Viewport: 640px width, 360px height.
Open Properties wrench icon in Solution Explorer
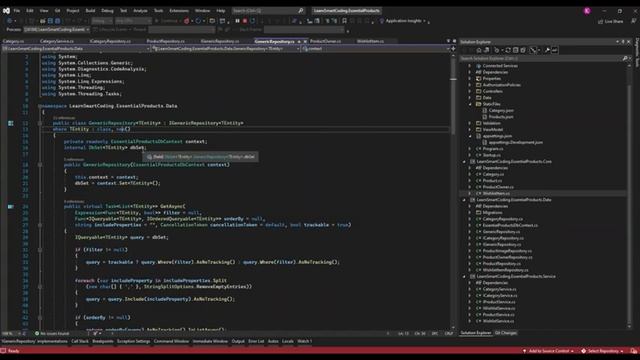547,50
